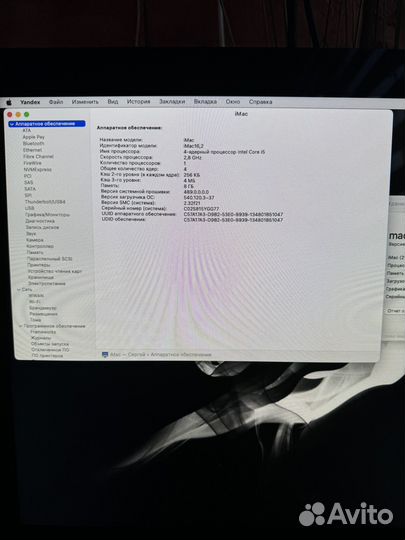
Task: Minimize the iMac window with yellow button
Action: [18, 114]
